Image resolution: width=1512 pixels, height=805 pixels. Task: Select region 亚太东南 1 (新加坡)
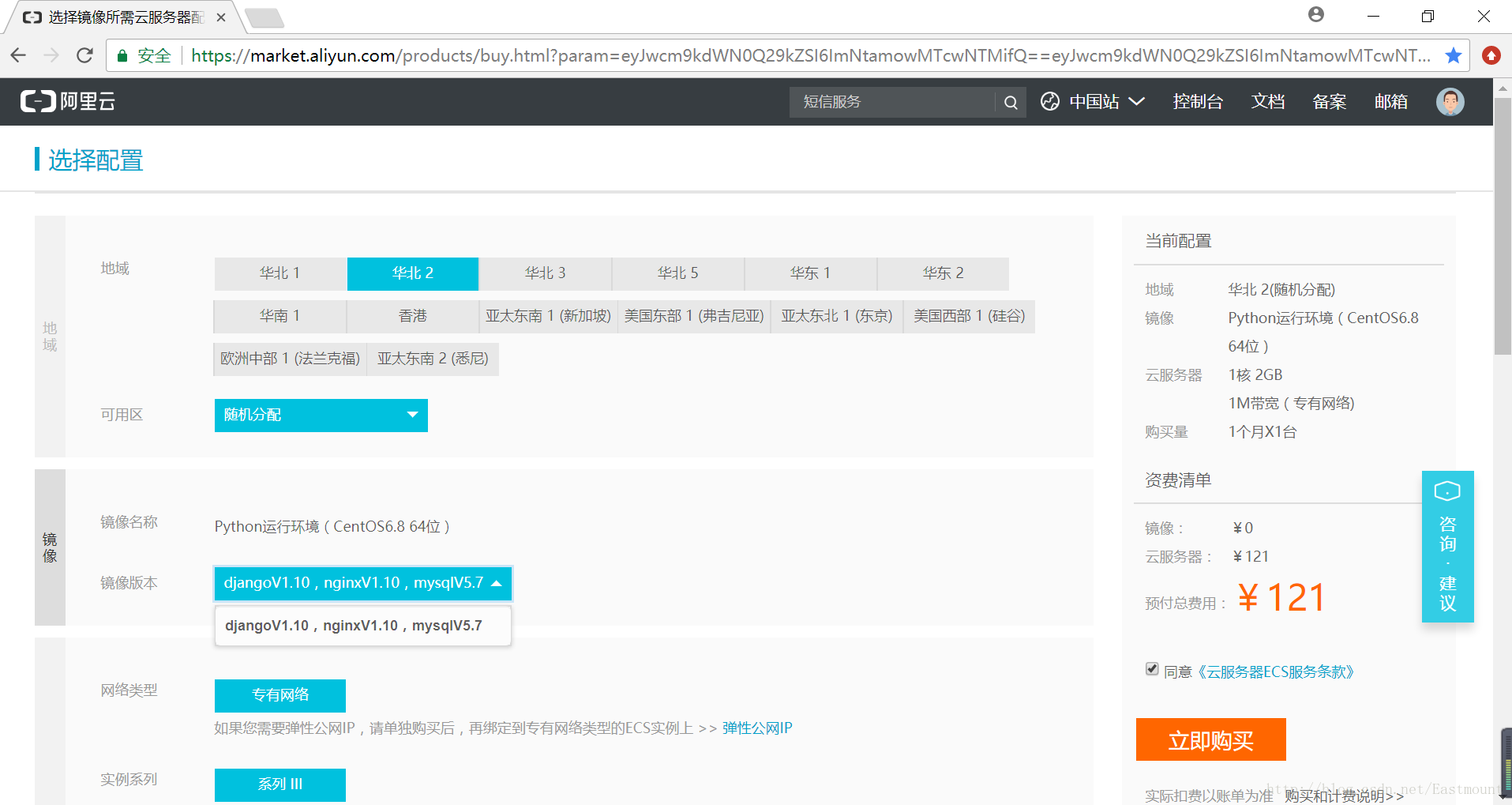click(x=548, y=316)
